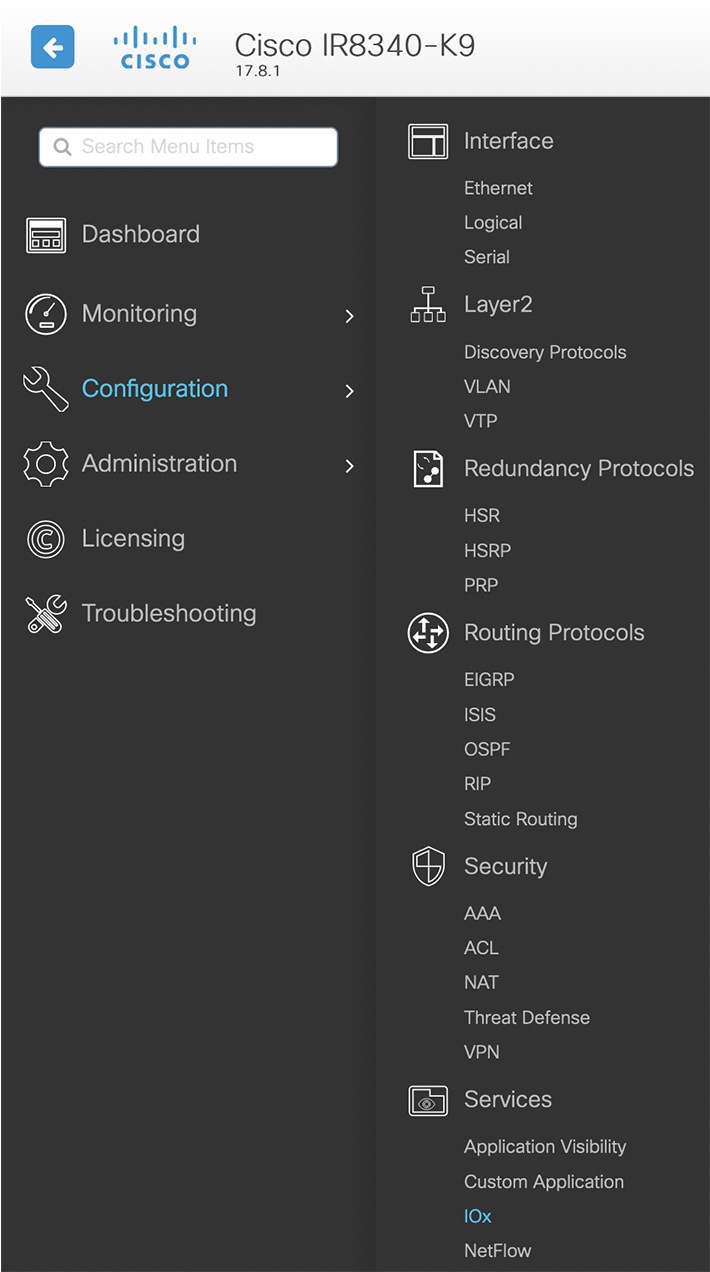Click the Security shield icon

[428, 866]
